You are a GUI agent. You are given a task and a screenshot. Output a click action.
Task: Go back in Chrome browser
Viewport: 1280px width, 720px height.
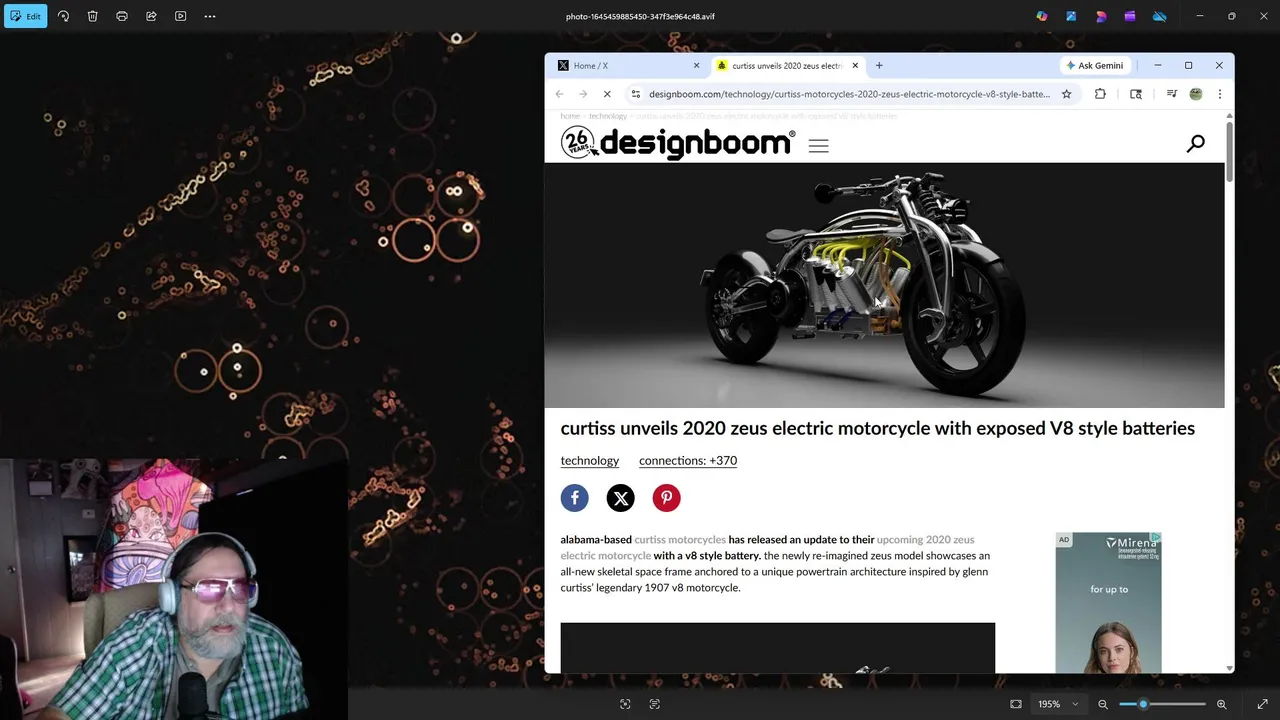click(x=559, y=94)
